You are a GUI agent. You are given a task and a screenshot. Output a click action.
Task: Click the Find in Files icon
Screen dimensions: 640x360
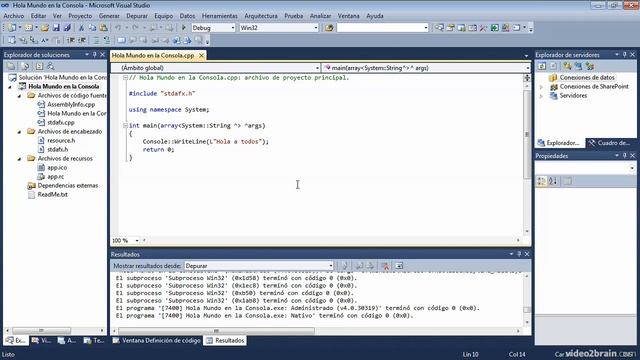click(x=329, y=28)
